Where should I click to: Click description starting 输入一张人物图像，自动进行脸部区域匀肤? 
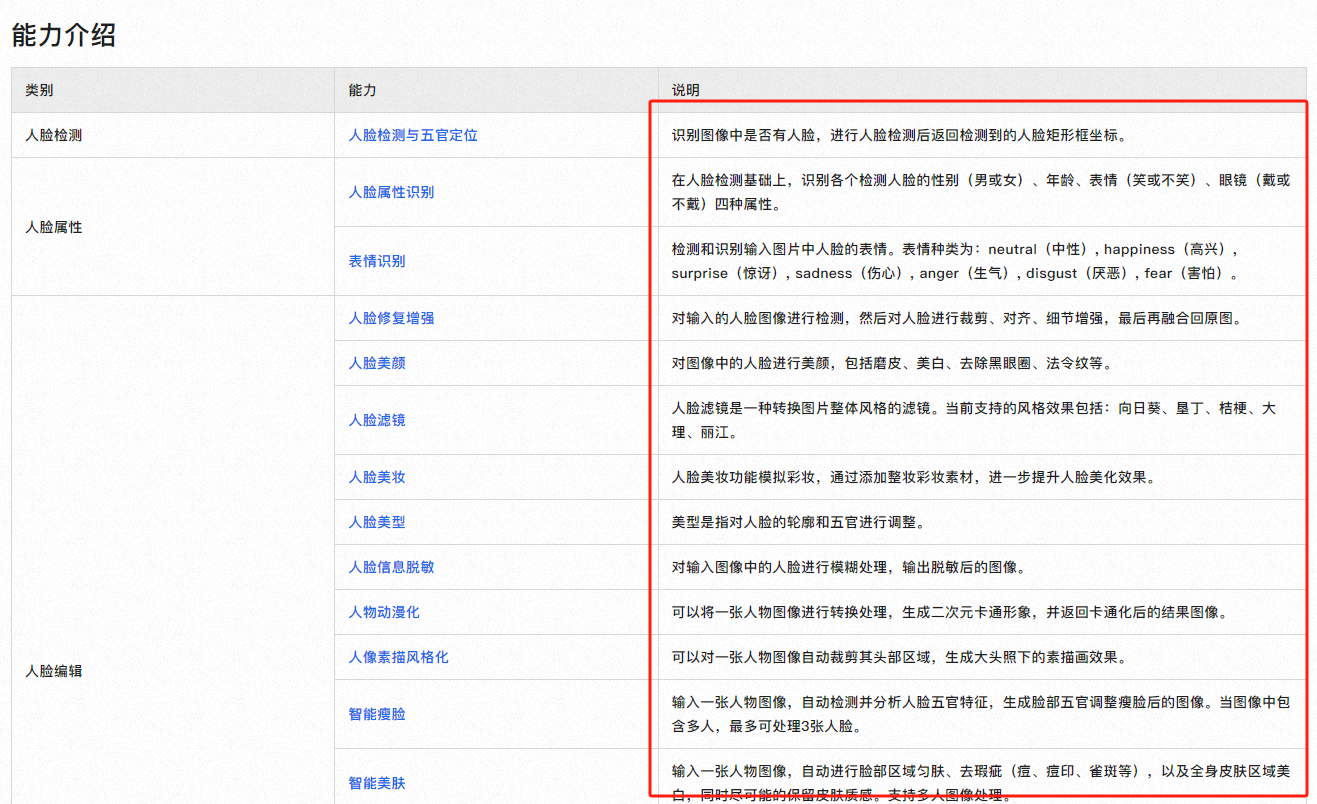coord(981,783)
